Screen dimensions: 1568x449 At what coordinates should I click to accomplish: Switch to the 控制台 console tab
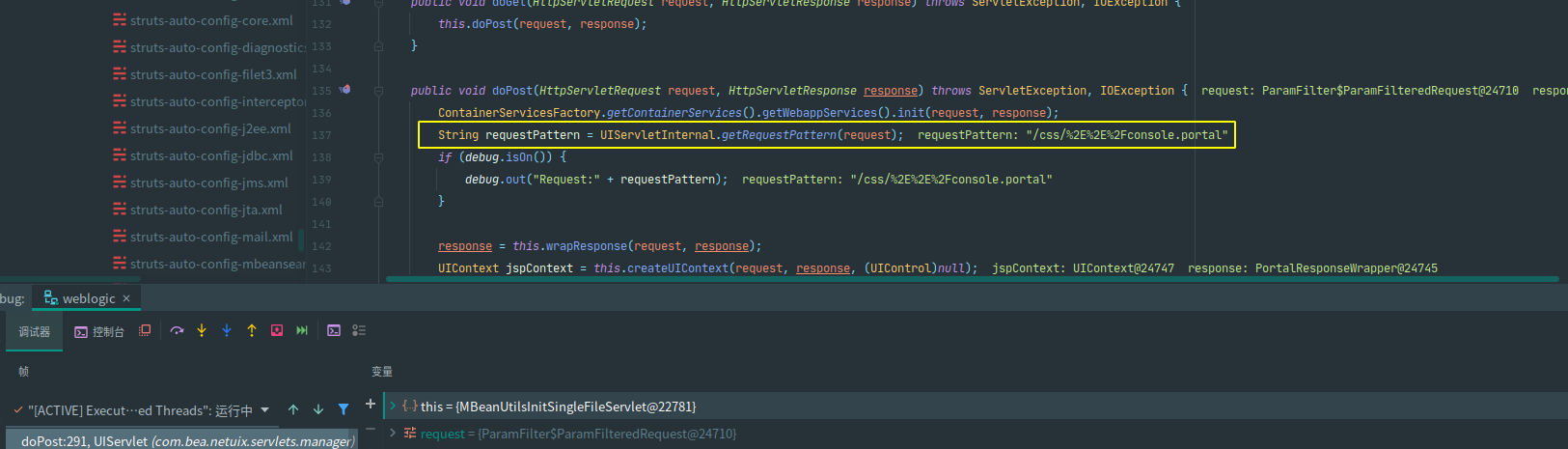(x=99, y=331)
